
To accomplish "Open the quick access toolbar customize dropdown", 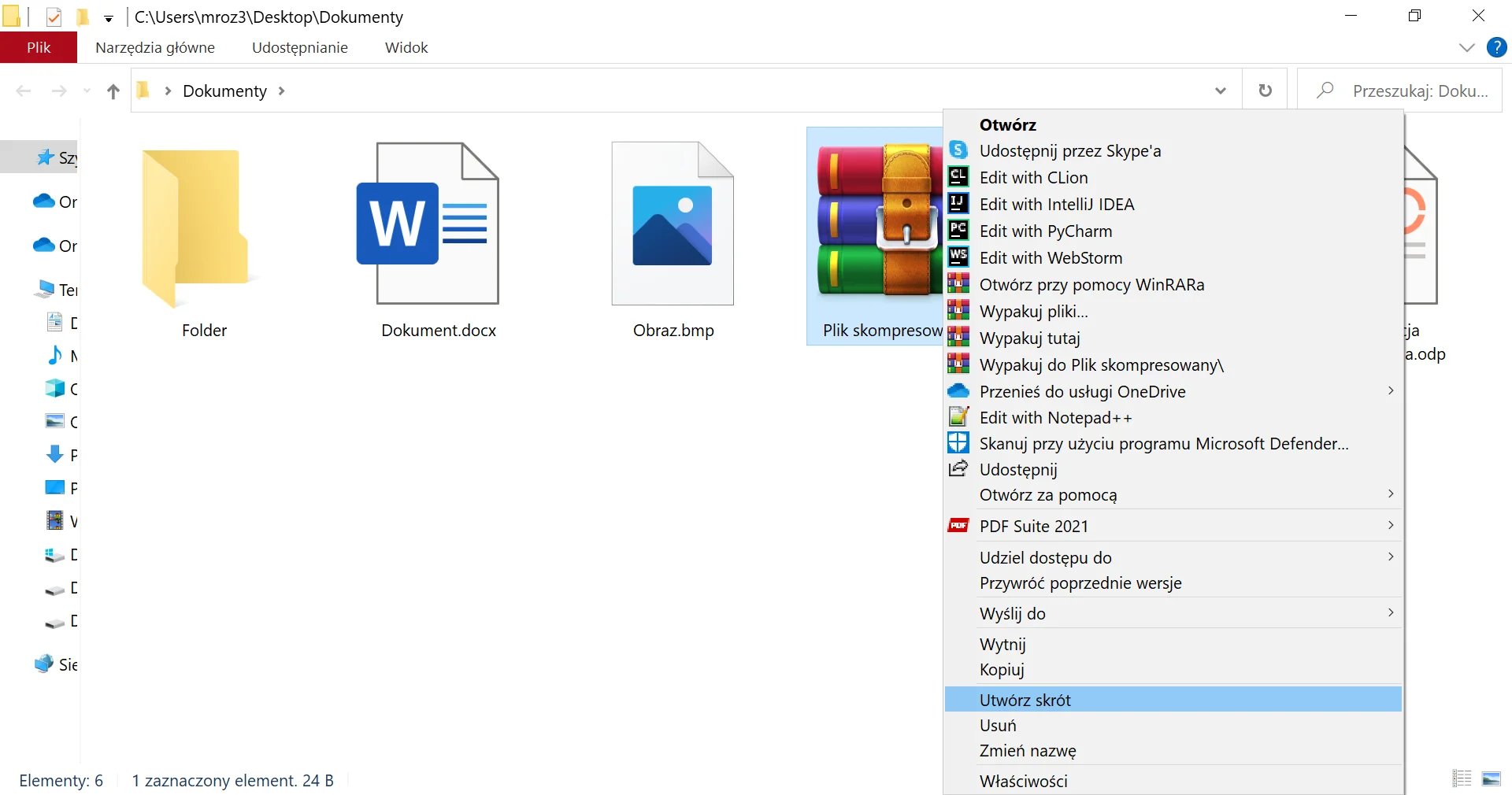I will click(x=109, y=18).
